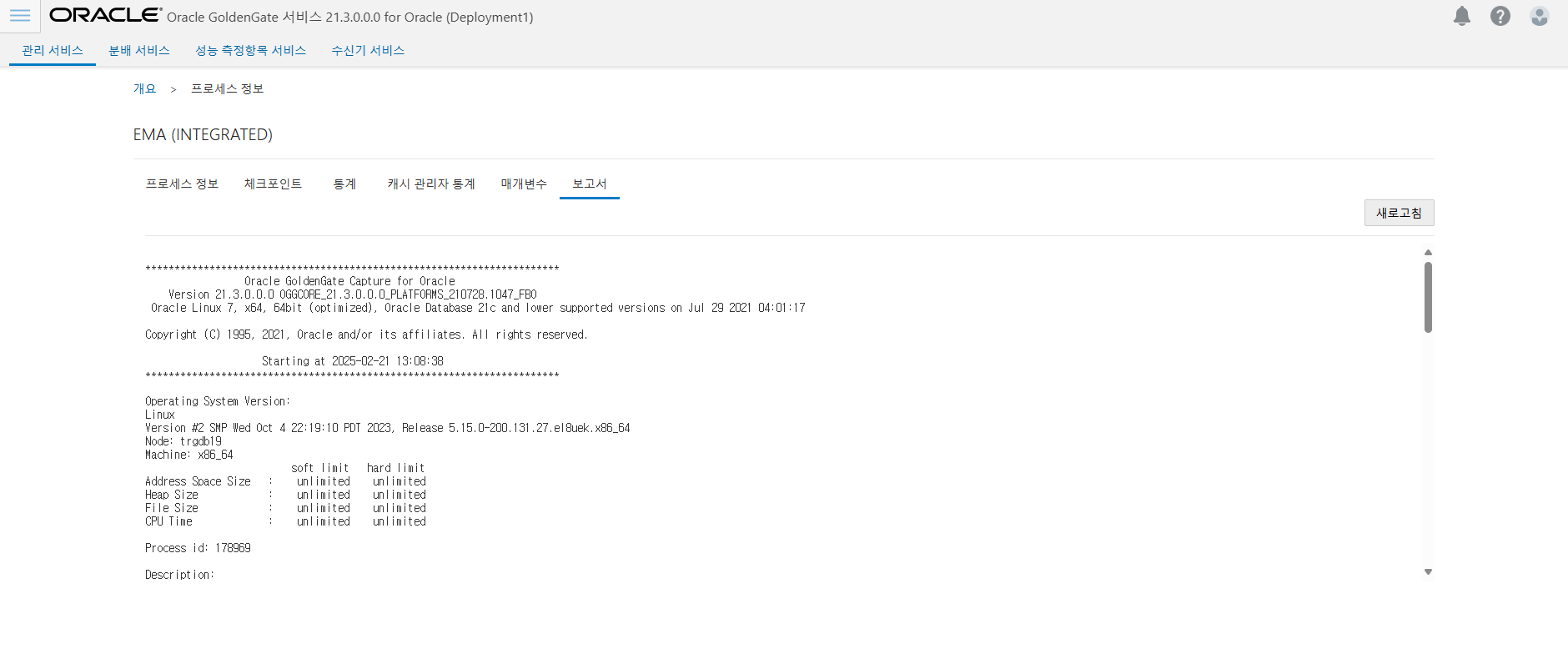Click the 'CPU Time' row
The image size is (1568, 654).
pos(285,521)
